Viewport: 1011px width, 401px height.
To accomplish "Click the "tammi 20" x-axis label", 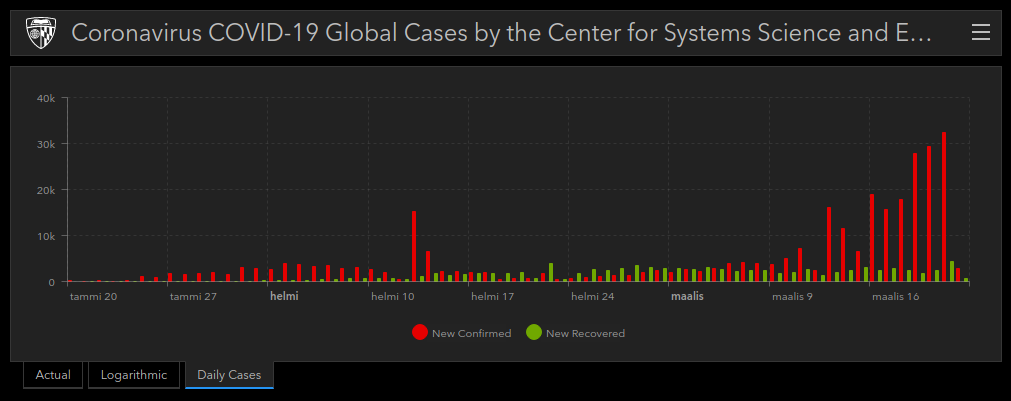I will tap(93, 297).
